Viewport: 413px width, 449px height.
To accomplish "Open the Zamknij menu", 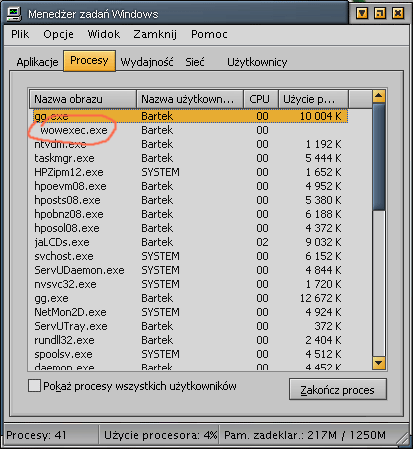I will (155, 34).
